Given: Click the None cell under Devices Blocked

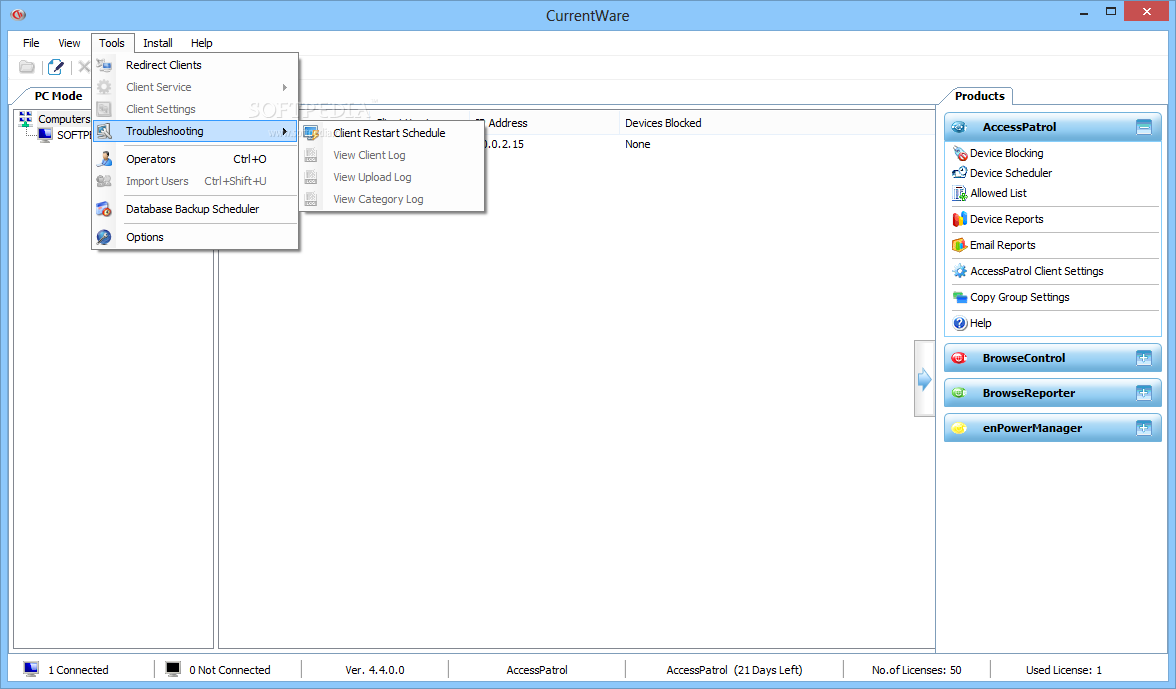Looking at the screenshot, I should (638, 144).
